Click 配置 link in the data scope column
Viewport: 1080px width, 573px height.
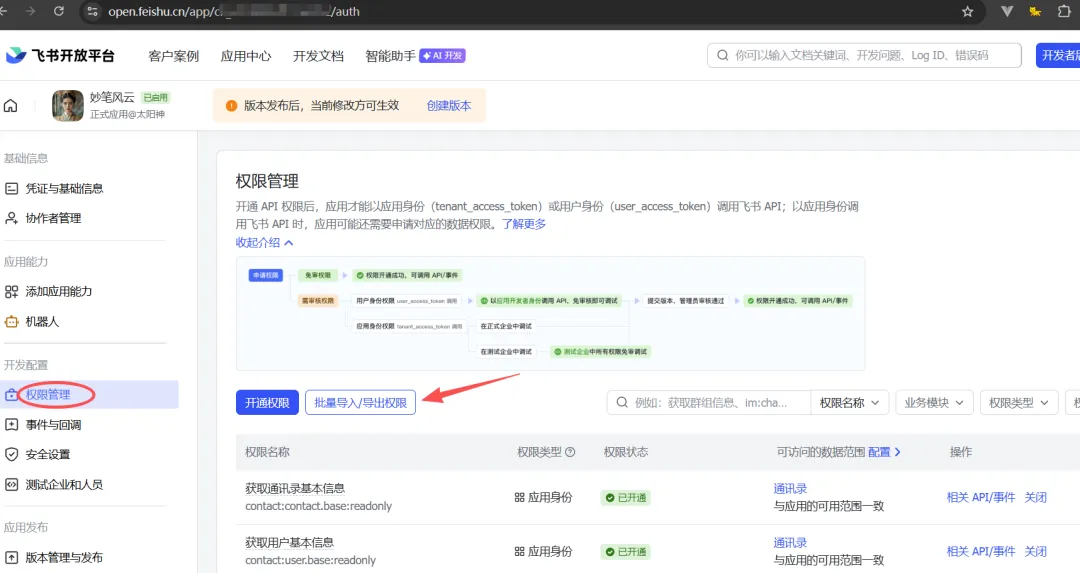tap(884, 452)
